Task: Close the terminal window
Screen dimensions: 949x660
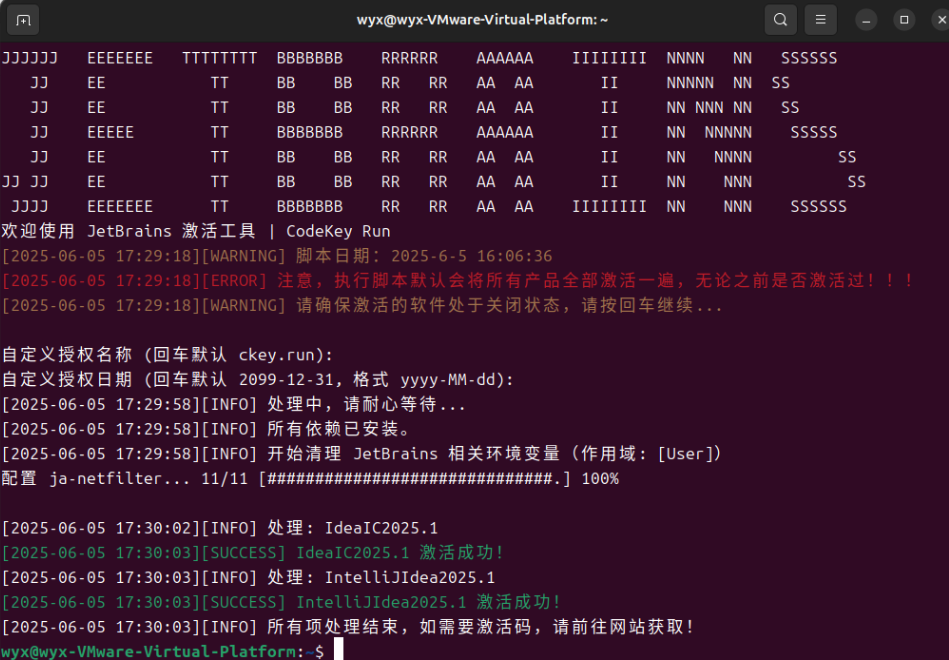Action: coord(942,20)
